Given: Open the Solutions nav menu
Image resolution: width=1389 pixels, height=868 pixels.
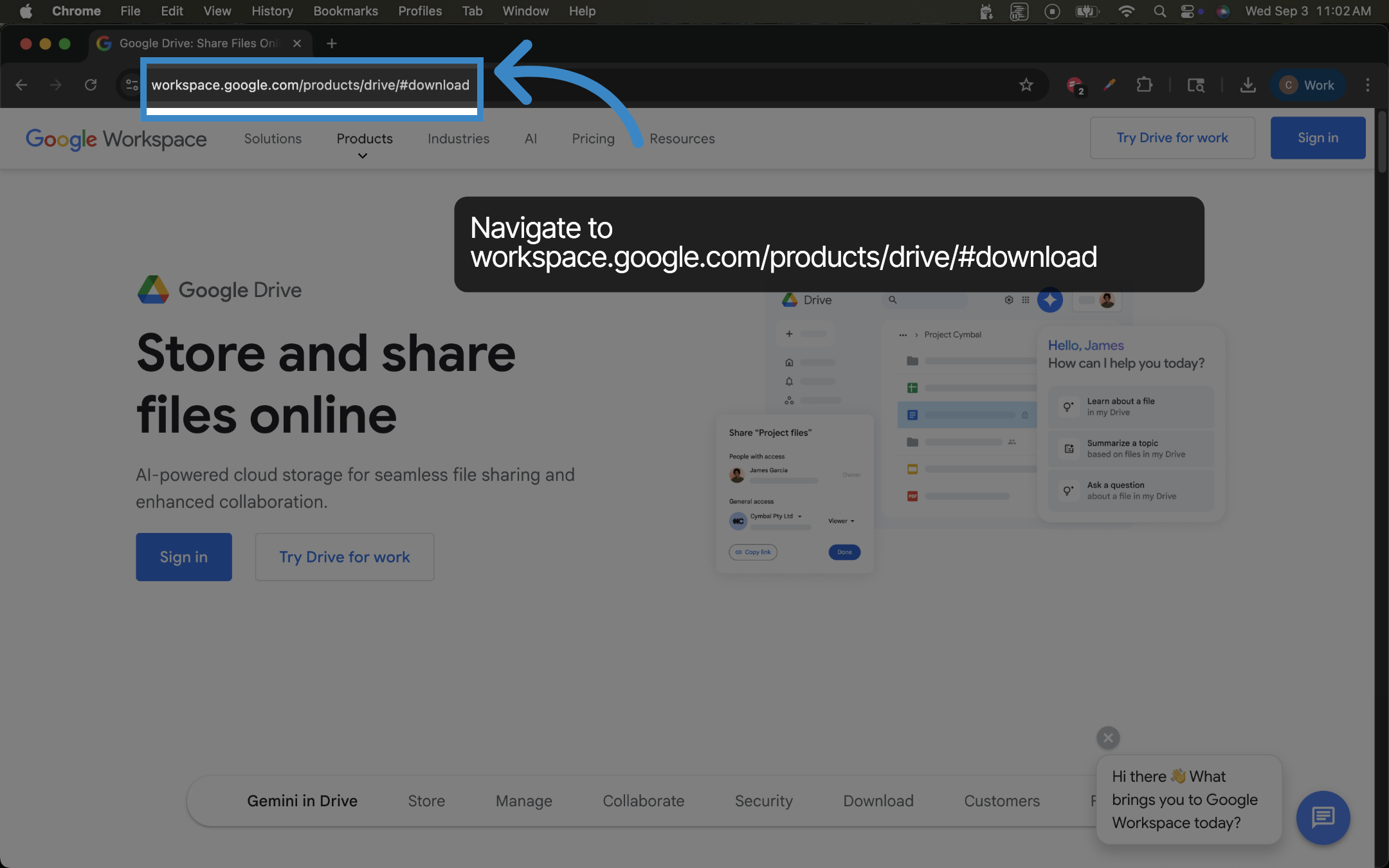Looking at the screenshot, I should [x=273, y=138].
